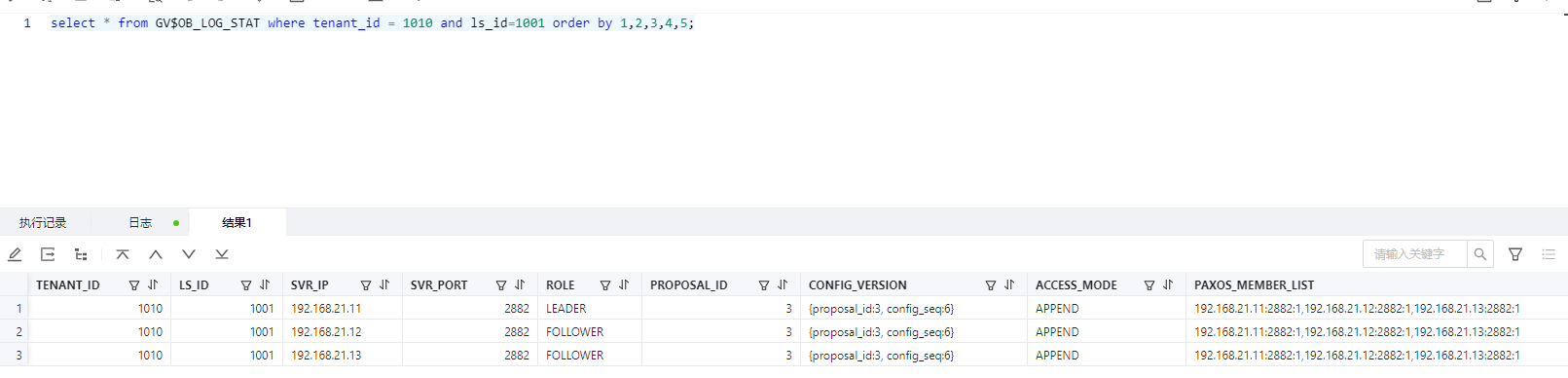Filter the CONFIG_VERSION column
The height and width of the screenshot is (378, 1568).
991,285
